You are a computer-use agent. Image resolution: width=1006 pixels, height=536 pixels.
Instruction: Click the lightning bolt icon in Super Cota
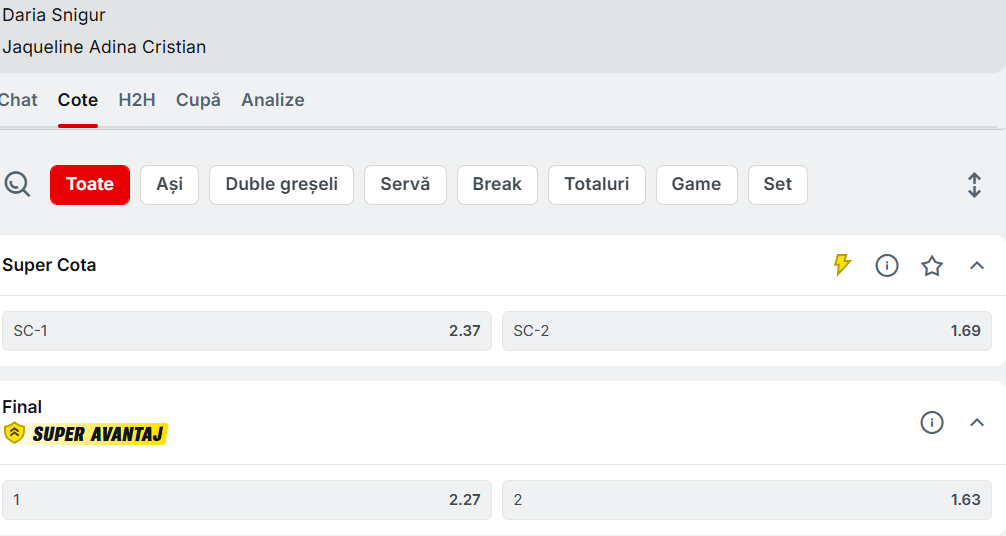842,265
